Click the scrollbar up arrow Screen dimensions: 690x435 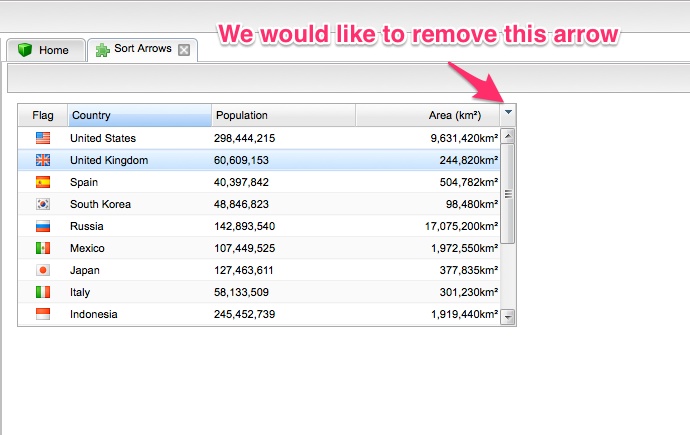point(508,136)
